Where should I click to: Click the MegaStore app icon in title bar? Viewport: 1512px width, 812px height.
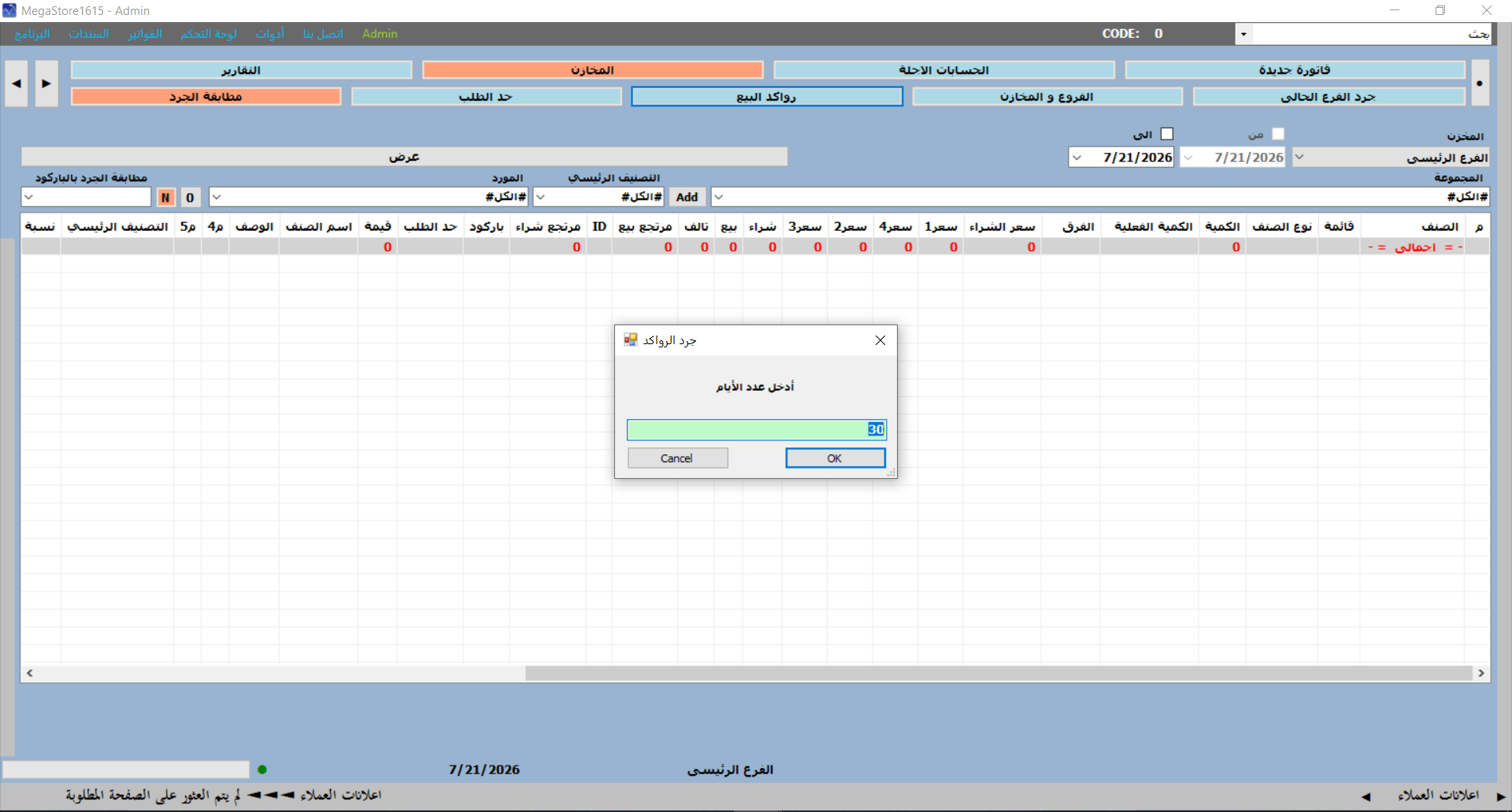[x=9, y=10]
